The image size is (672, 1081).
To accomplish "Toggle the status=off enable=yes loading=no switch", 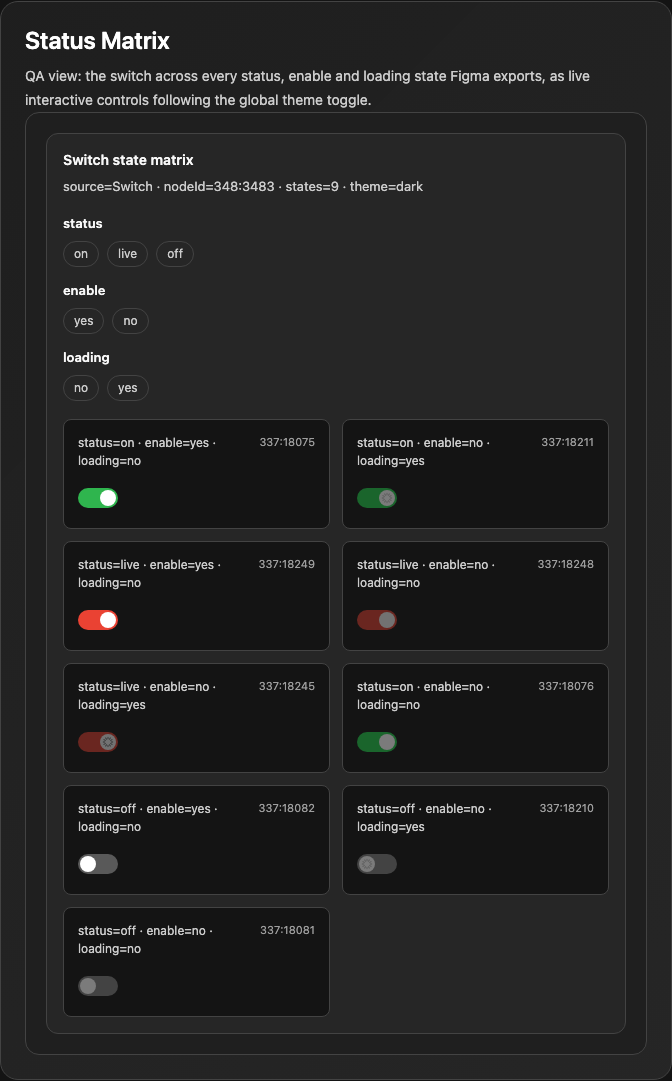I will [x=98, y=864].
